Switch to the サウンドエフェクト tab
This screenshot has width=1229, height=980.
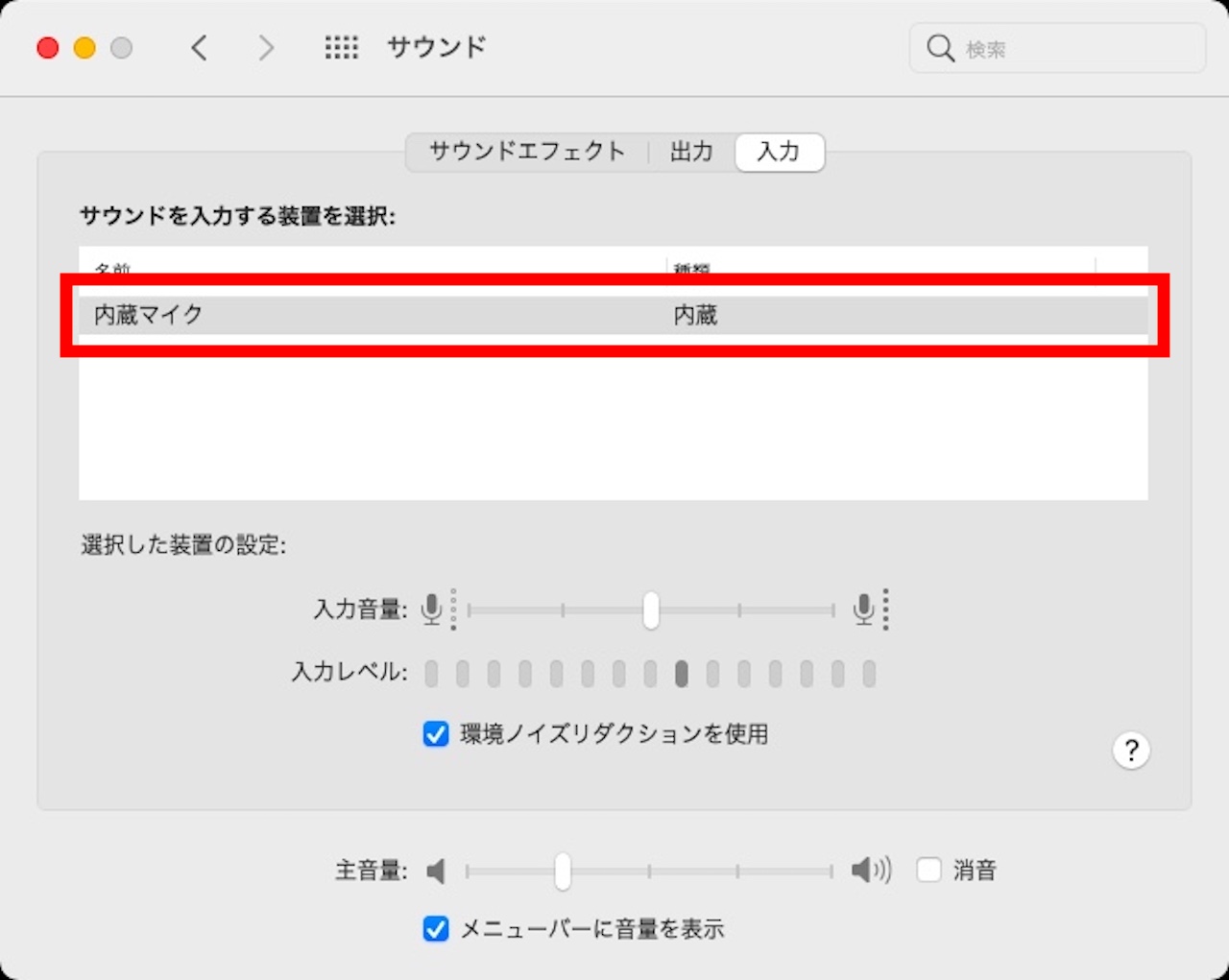click(526, 152)
